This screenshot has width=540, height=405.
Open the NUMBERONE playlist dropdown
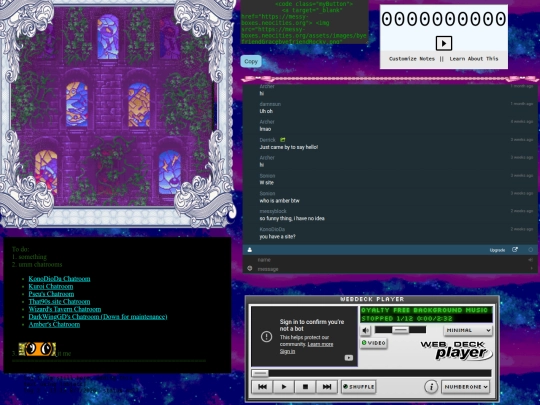pos(466,387)
